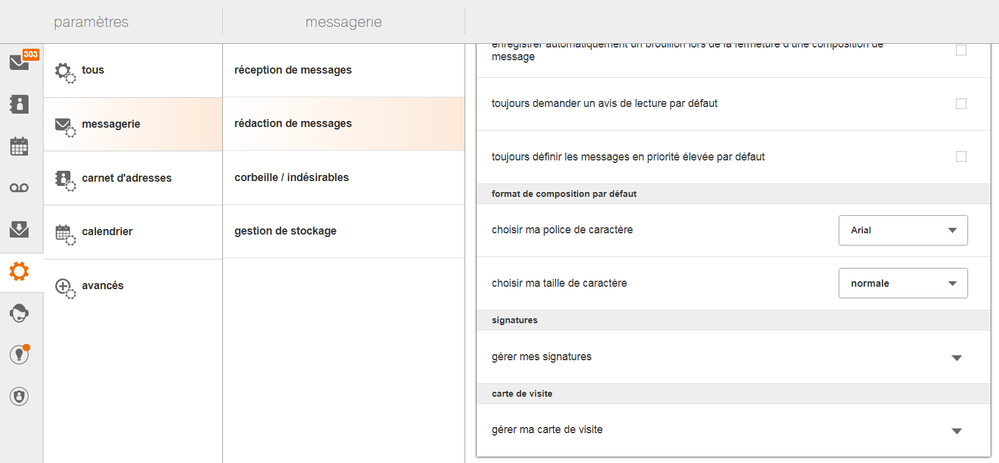Open 'corbeille / indésirables' section
Image resolution: width=999 pixels, height=463 pixels.
[343, 178]
